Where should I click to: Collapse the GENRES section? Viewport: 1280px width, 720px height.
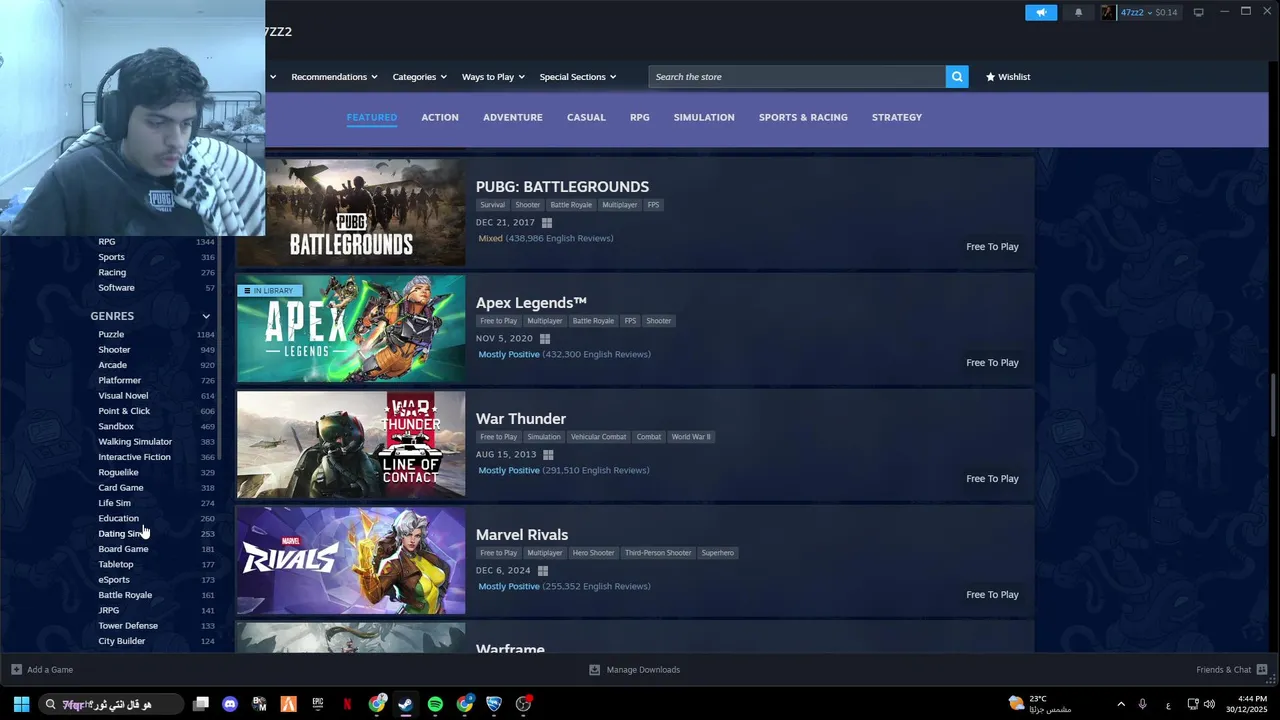(x=206, y=316)
